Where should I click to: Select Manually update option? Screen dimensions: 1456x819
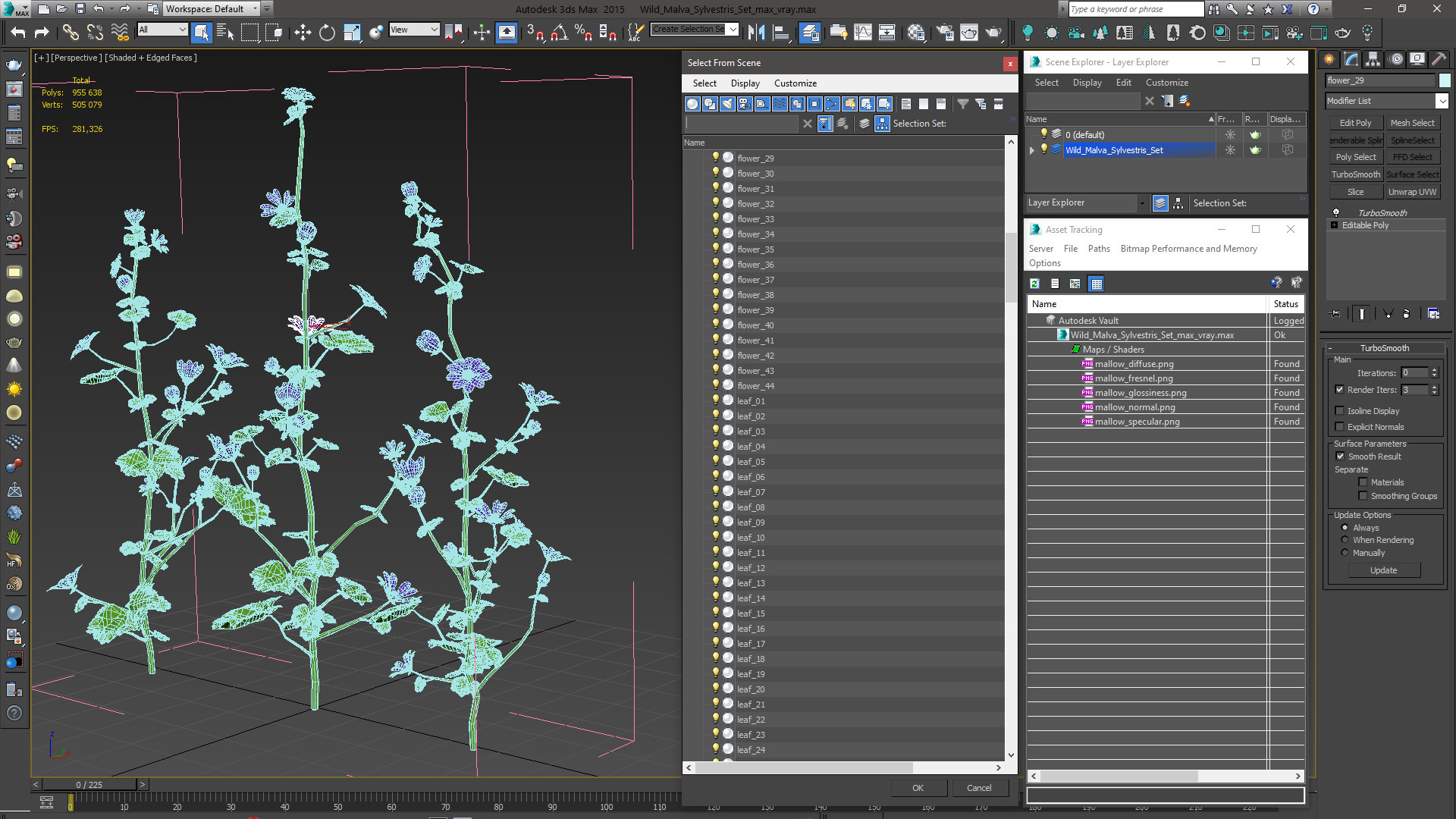click(1345, 553)
